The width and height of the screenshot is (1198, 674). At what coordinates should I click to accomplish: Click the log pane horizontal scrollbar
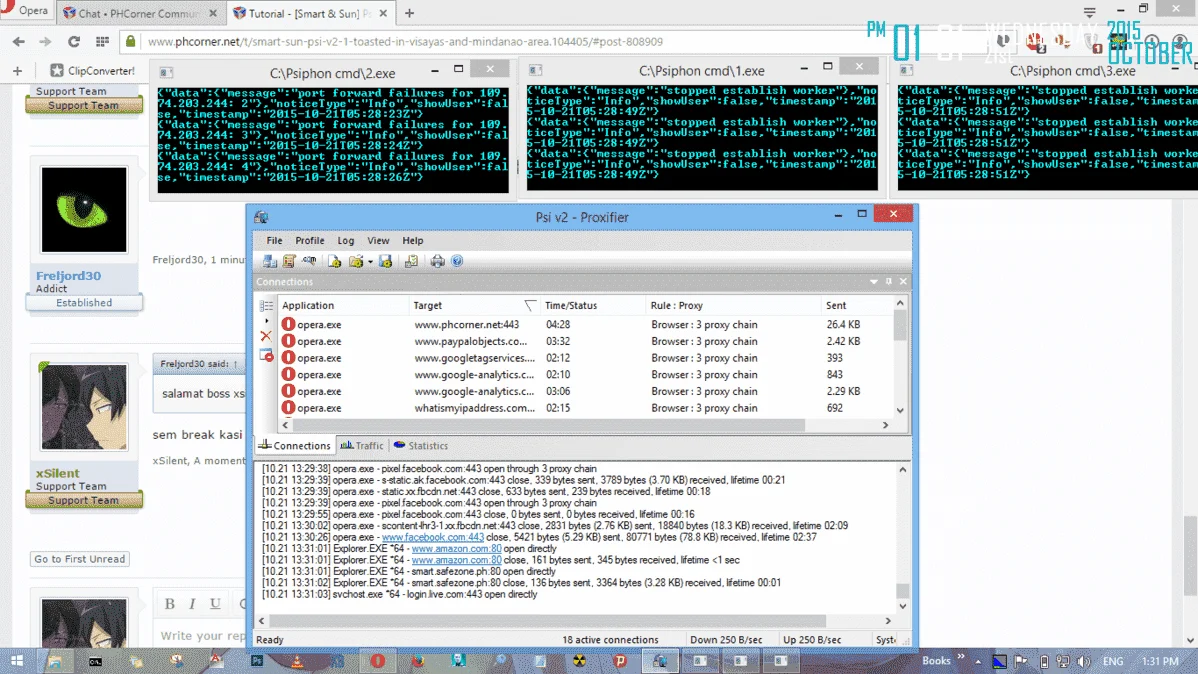pyautogui.click(x=547, y=621)
